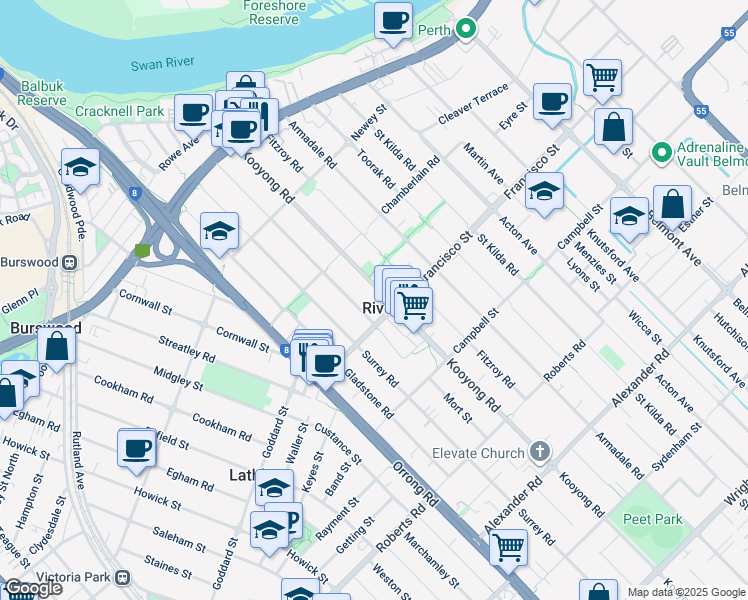This screenshot has height=600, width=748.
Task: Click the Mort St street label
Action: 457,408
